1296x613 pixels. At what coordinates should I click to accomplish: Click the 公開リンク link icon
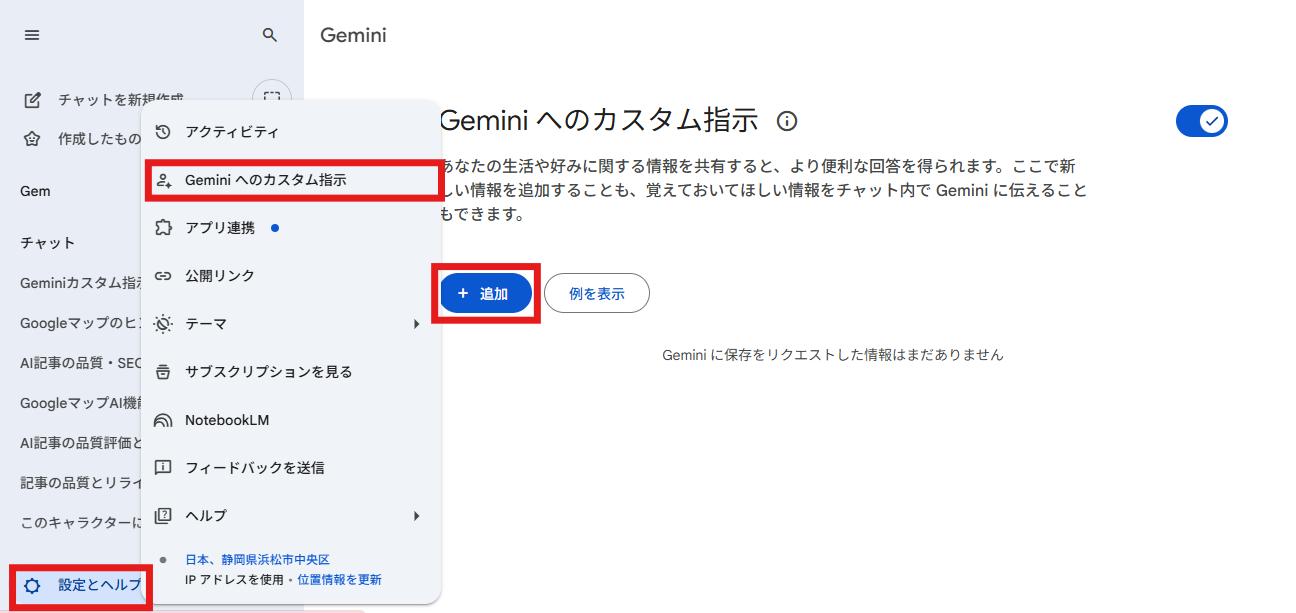[164, 276]
